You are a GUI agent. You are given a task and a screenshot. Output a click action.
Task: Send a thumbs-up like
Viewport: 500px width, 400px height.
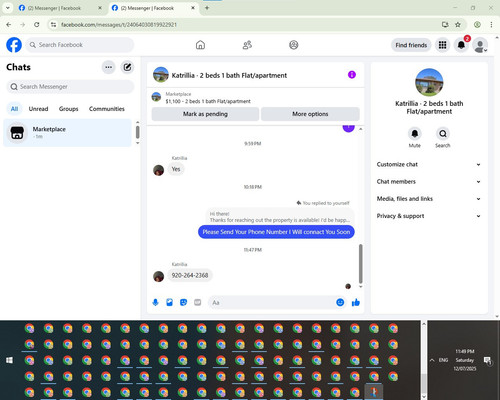click(356, 302)
